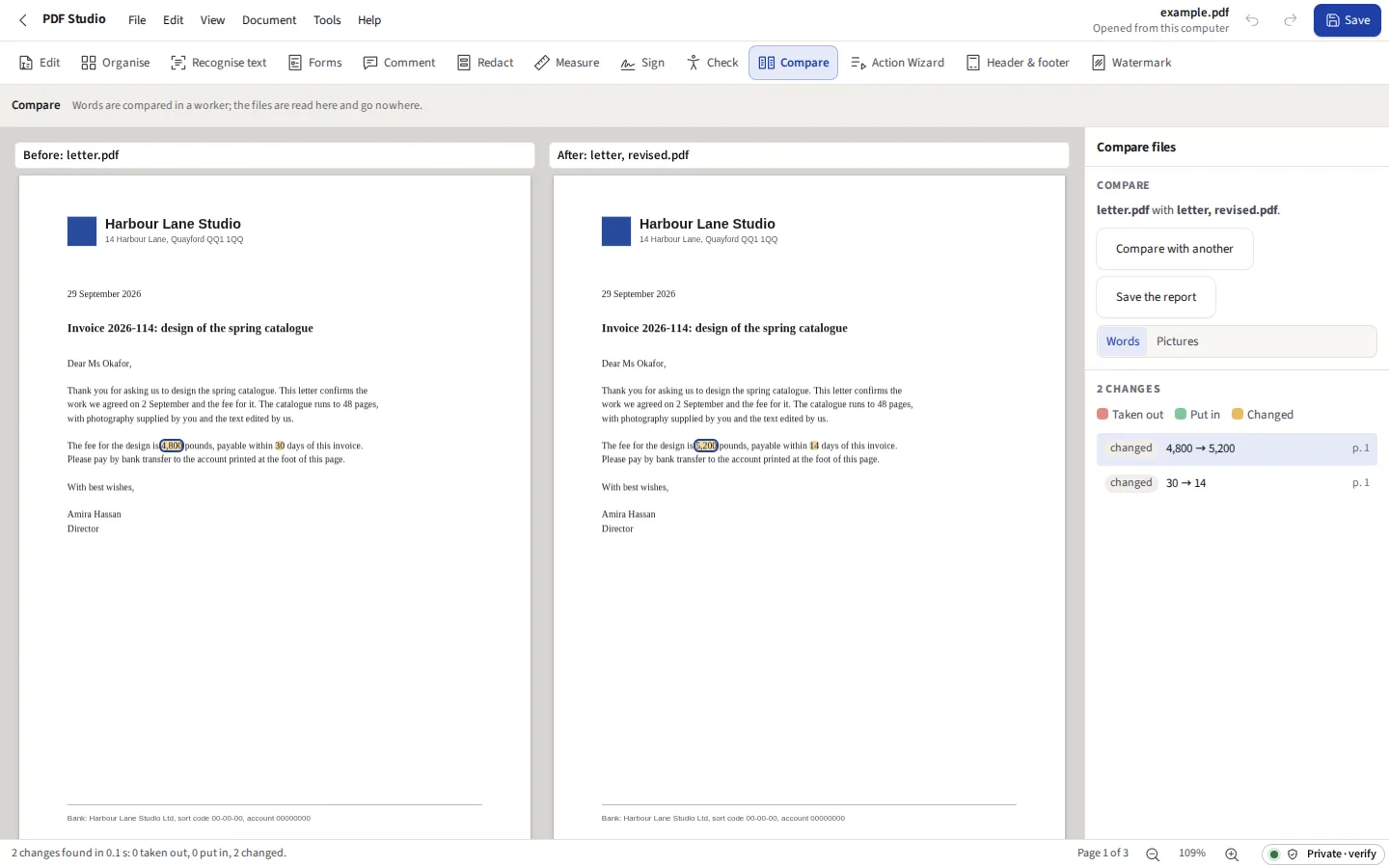
Task: Select the Measure tool
Action: tap(567, 63)
